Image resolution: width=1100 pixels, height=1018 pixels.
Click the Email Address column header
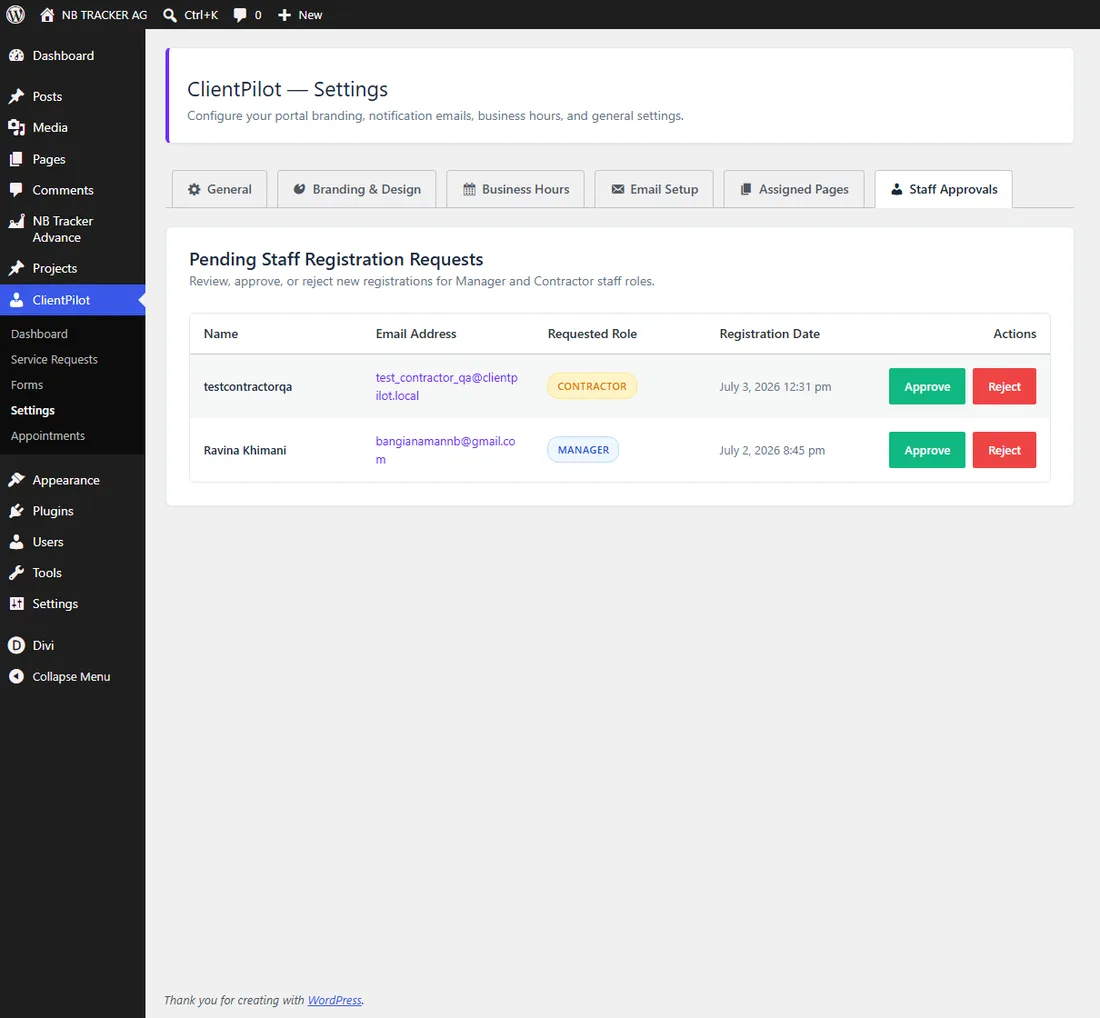416,334
